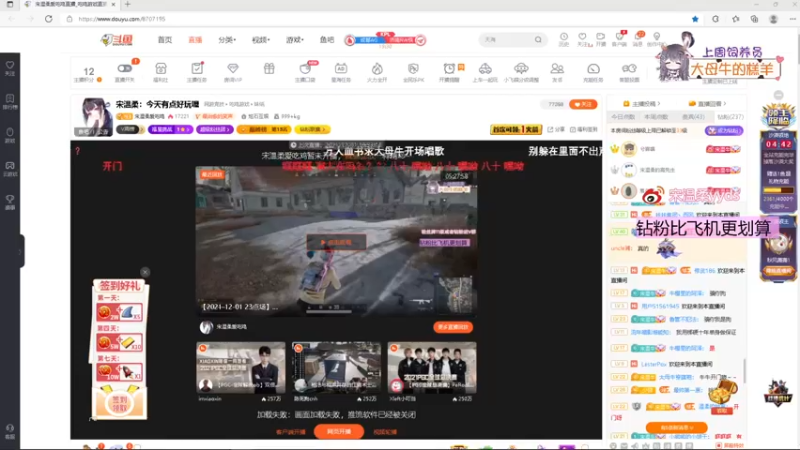This screenshot has height=450, width=800.
Task: Open the flame 火力全开 icon
Action: point(377,71)
